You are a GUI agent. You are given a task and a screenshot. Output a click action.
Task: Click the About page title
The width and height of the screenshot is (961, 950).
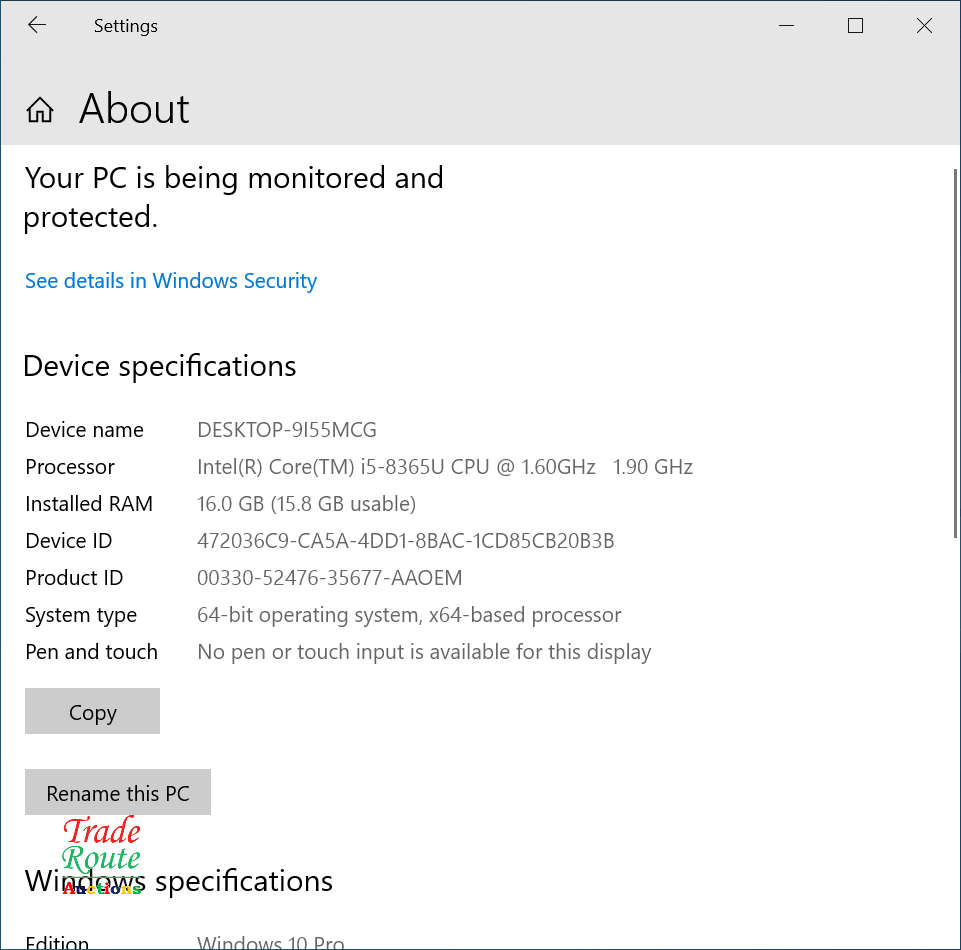point(133,109)
